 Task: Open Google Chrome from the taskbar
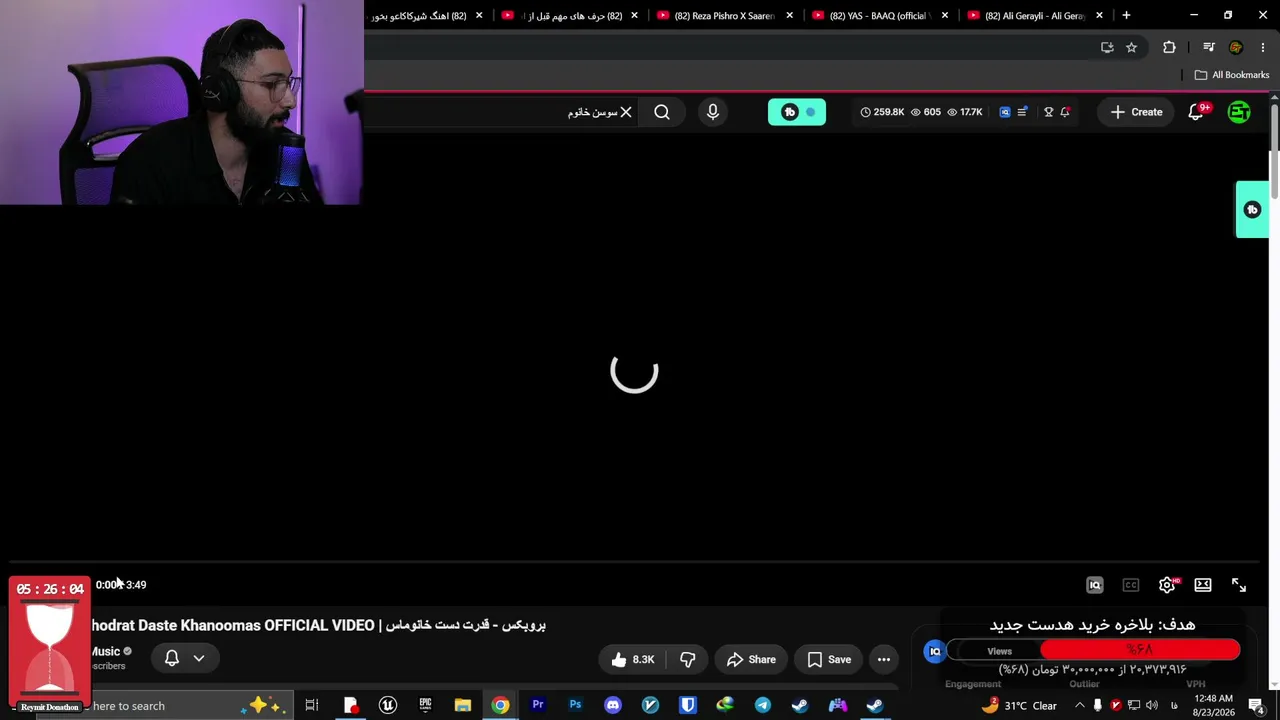[500, 706]
